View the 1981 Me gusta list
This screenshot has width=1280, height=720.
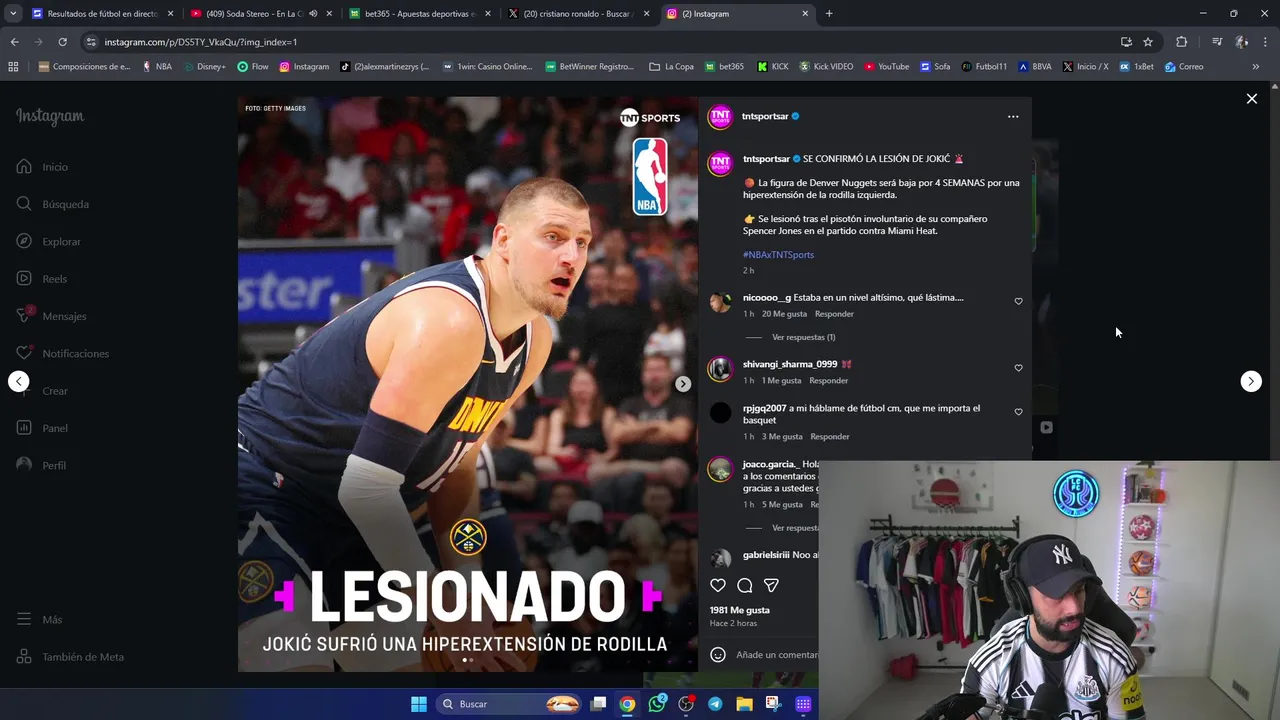point(740,610)
